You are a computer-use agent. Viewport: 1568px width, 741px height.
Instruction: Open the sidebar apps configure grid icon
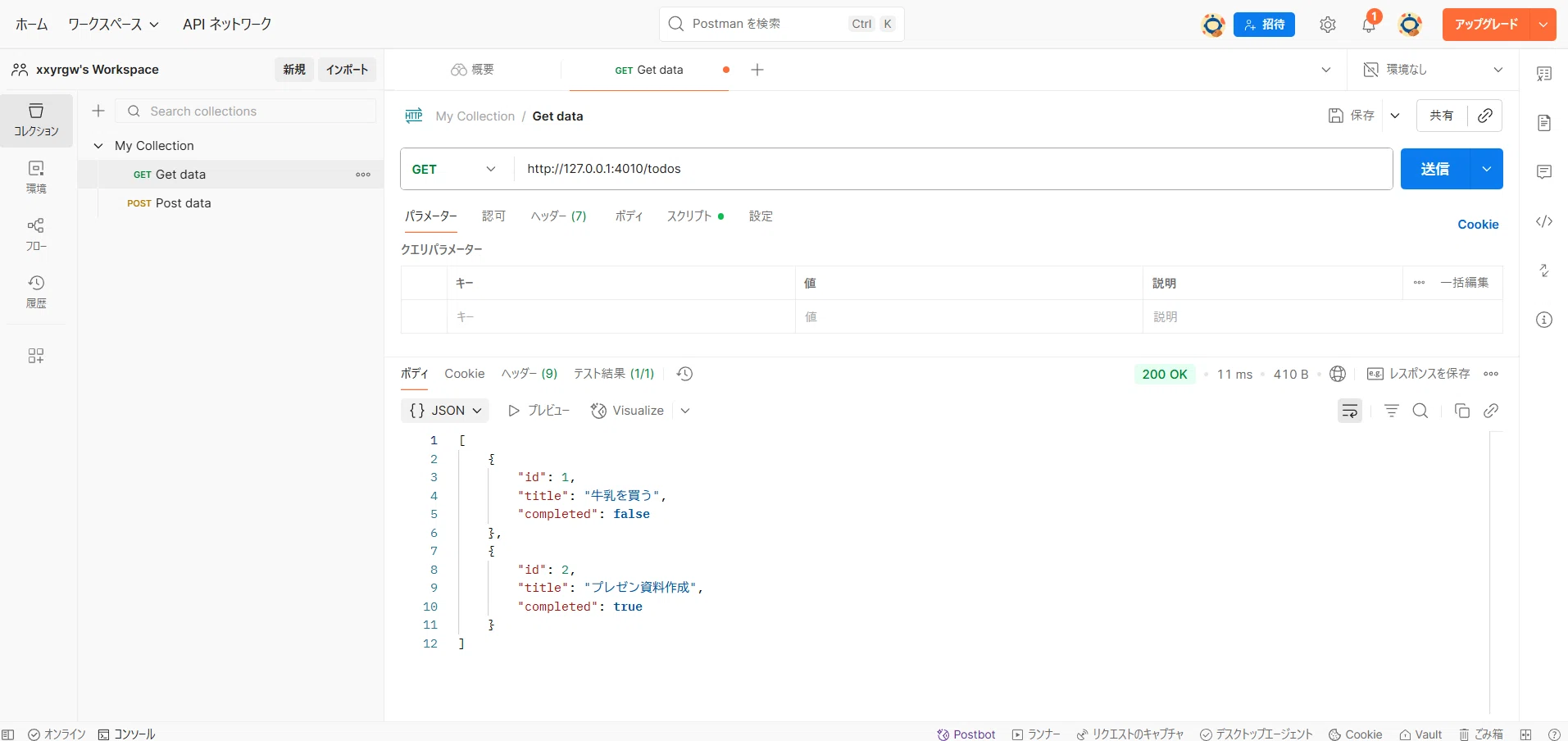click(x=36, y=356)
